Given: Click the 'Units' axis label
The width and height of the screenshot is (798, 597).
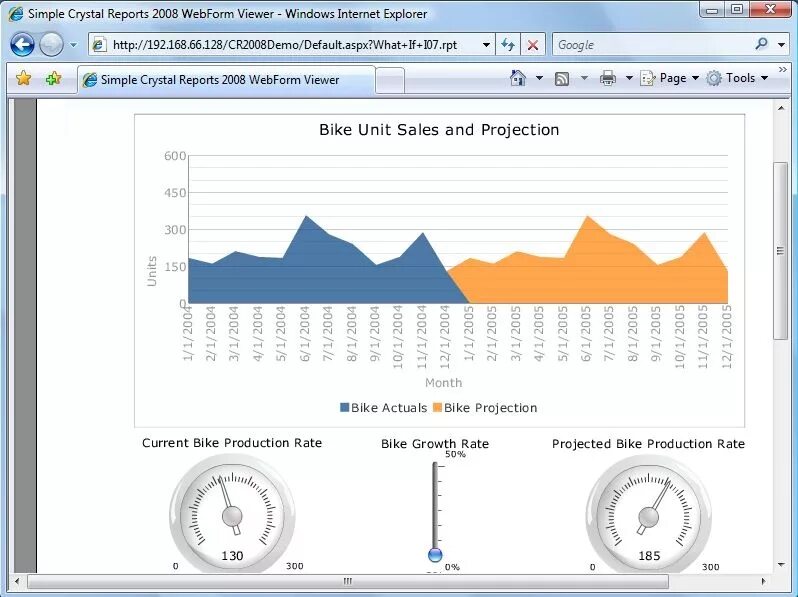Looking at the screenshot, I should 152,271.
